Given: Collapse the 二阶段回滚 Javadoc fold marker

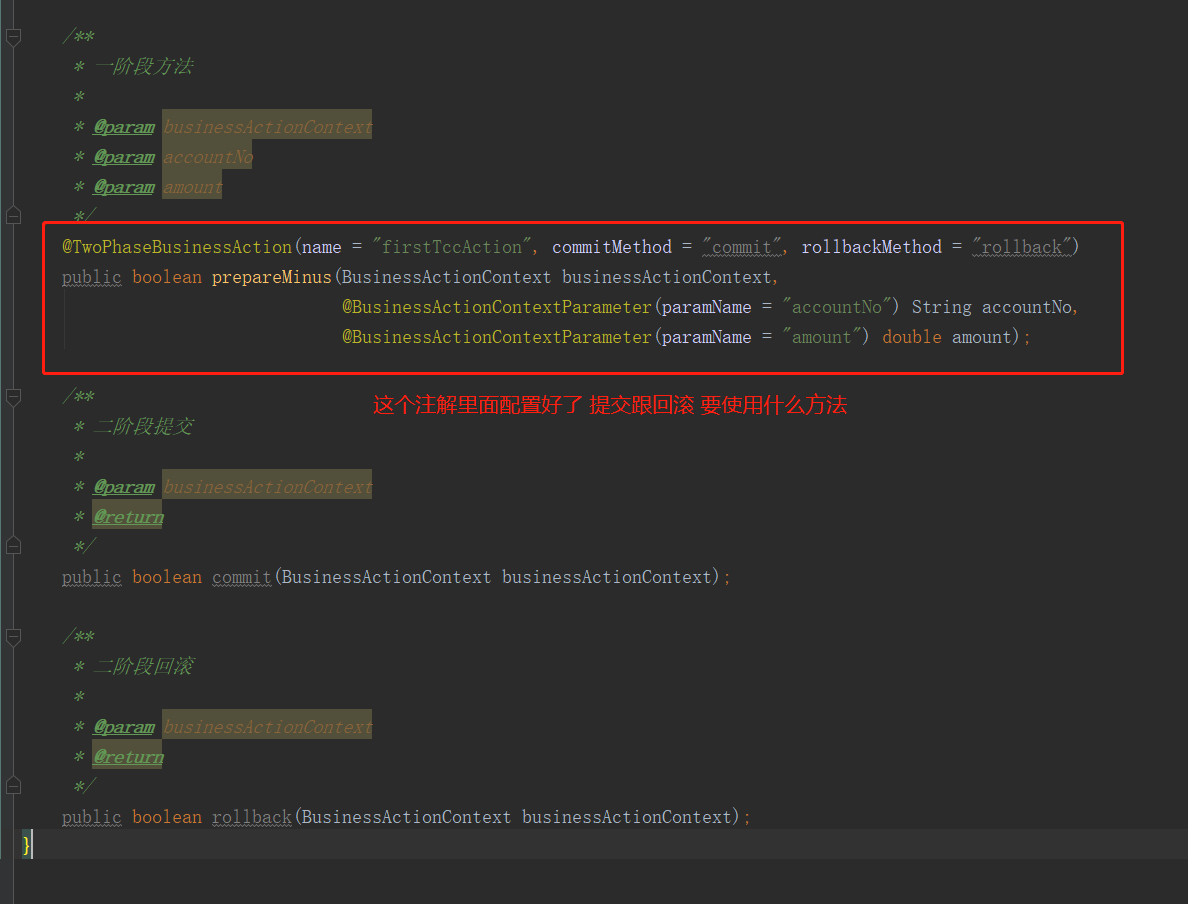Looking at the screenshot, I should click(x=14, y=636).
